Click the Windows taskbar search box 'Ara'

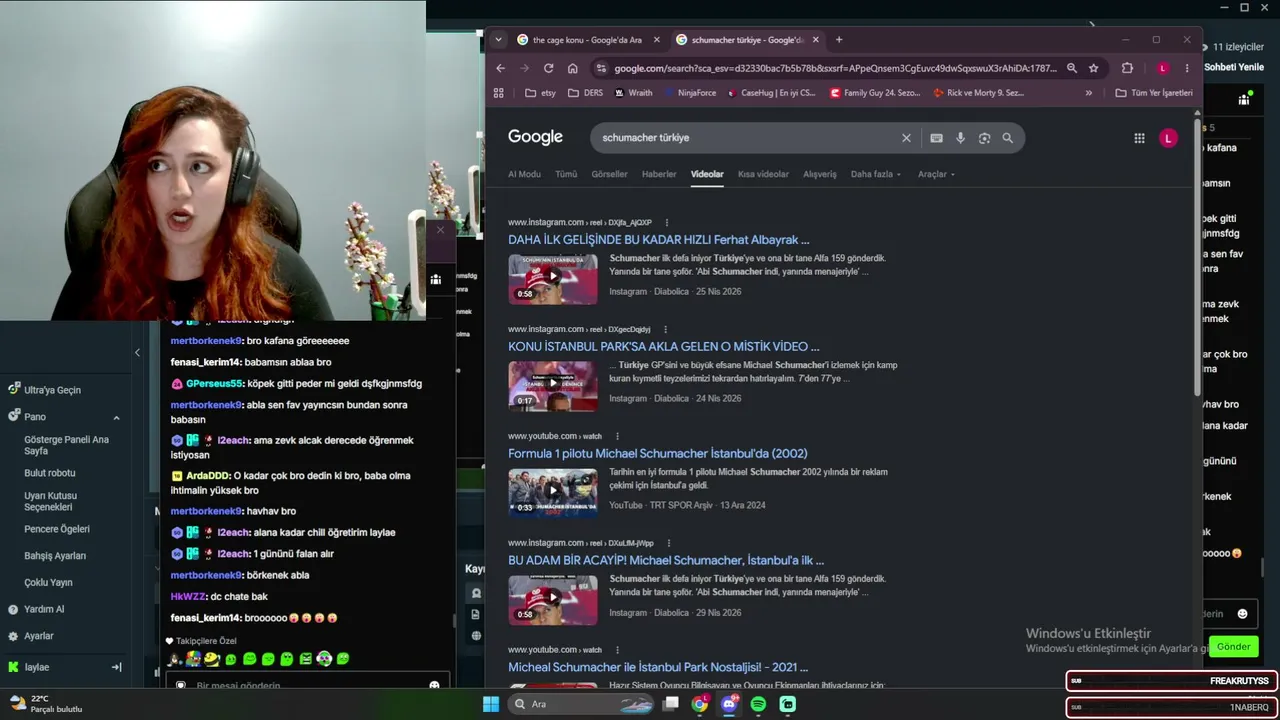[583, 704]
